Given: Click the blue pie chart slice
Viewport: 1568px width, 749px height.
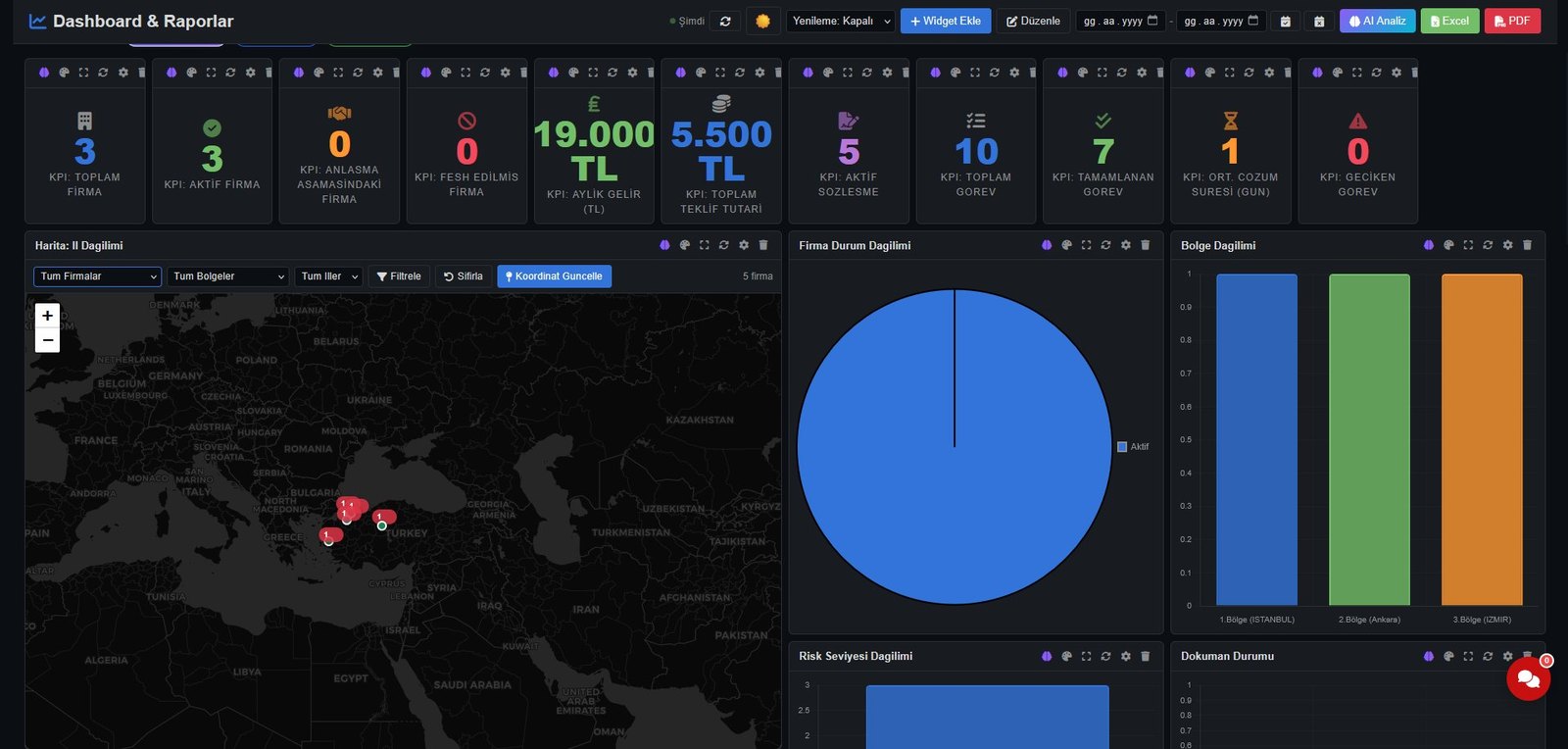Looking at the screenshot, I should 955,446.
